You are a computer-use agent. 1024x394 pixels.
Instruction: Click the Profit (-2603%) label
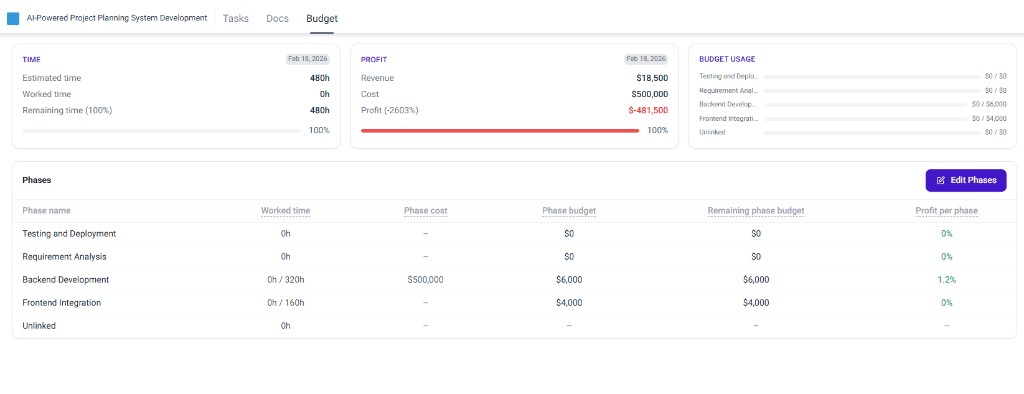click(389, 110)
